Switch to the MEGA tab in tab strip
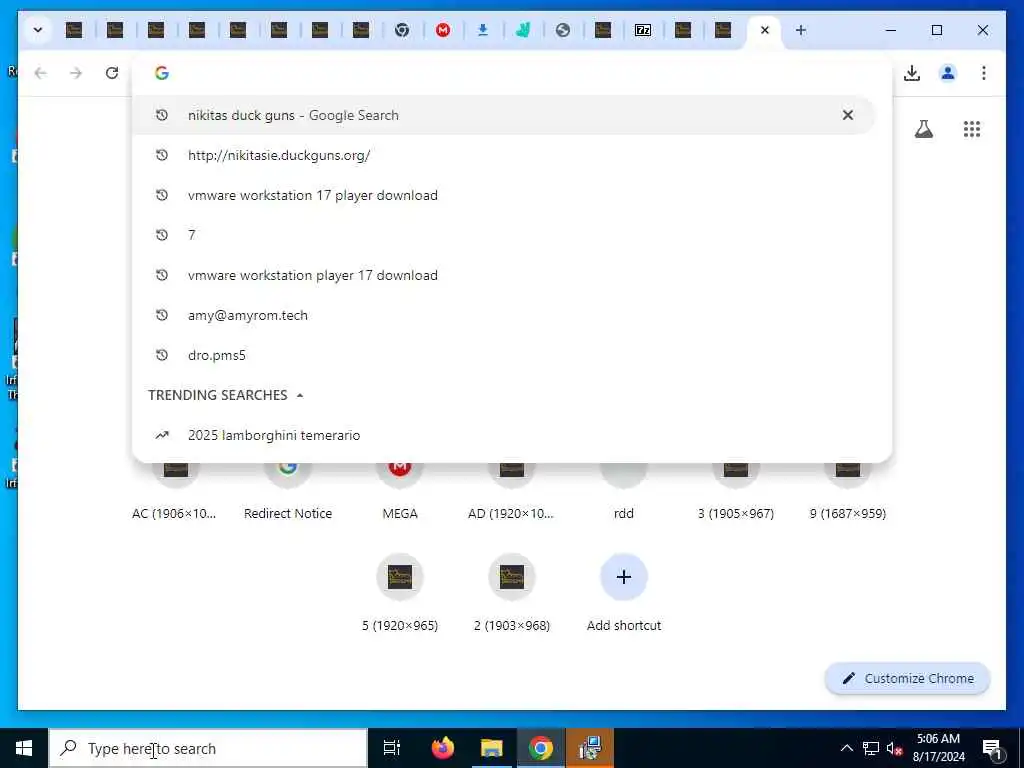Viewport: 1024px width, 768px height. pos(443,30)
